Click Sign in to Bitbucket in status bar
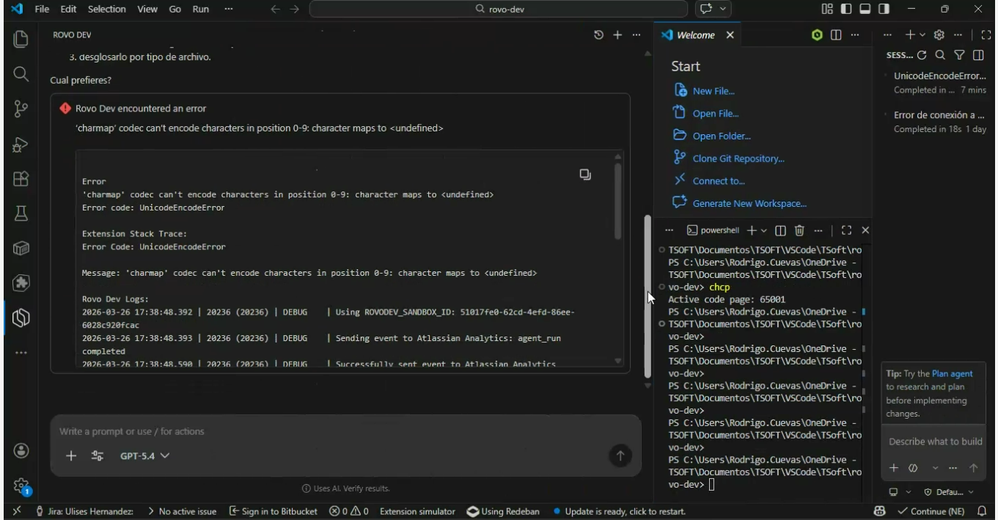This screenshot has height=520, width=998. coord(273,511)
